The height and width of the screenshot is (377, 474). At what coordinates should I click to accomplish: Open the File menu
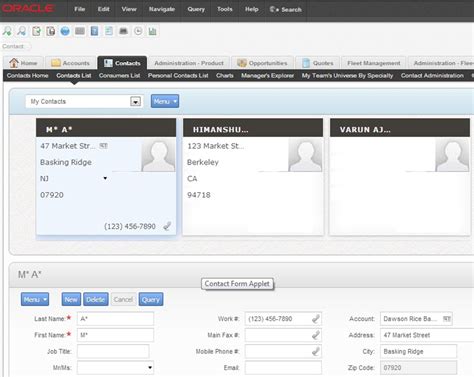point(79,9)
